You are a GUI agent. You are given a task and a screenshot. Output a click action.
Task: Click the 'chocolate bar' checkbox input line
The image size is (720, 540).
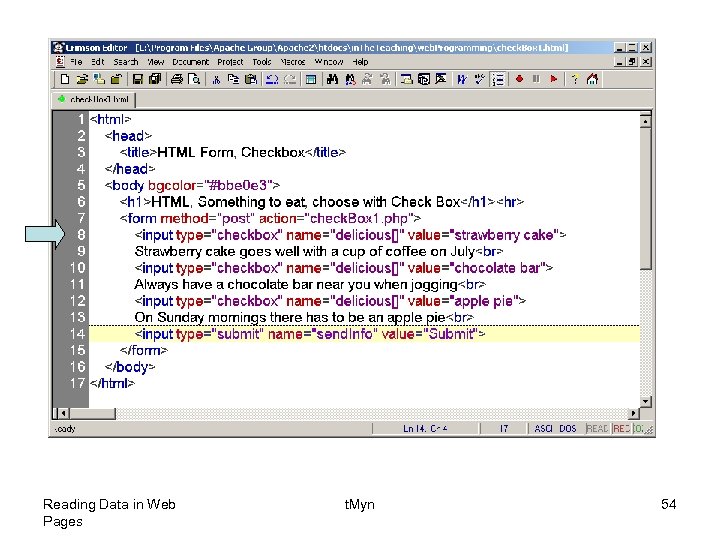tap(344, 268)
